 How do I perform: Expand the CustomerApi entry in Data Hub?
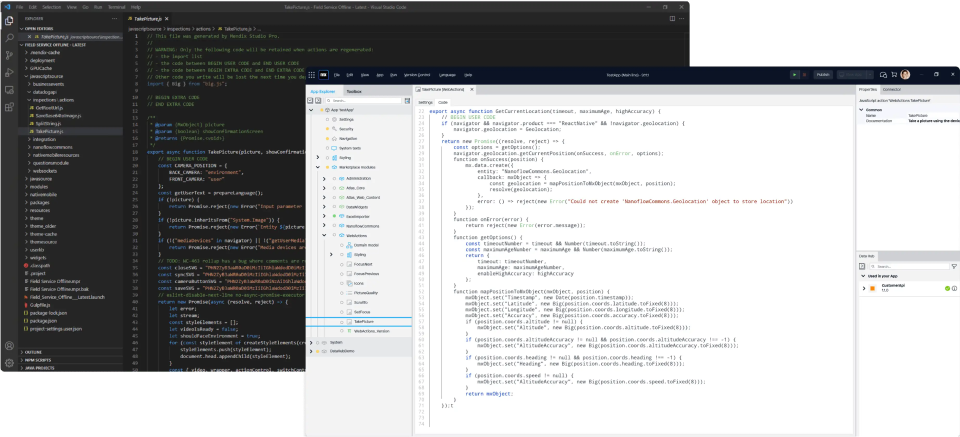point(864,288)
